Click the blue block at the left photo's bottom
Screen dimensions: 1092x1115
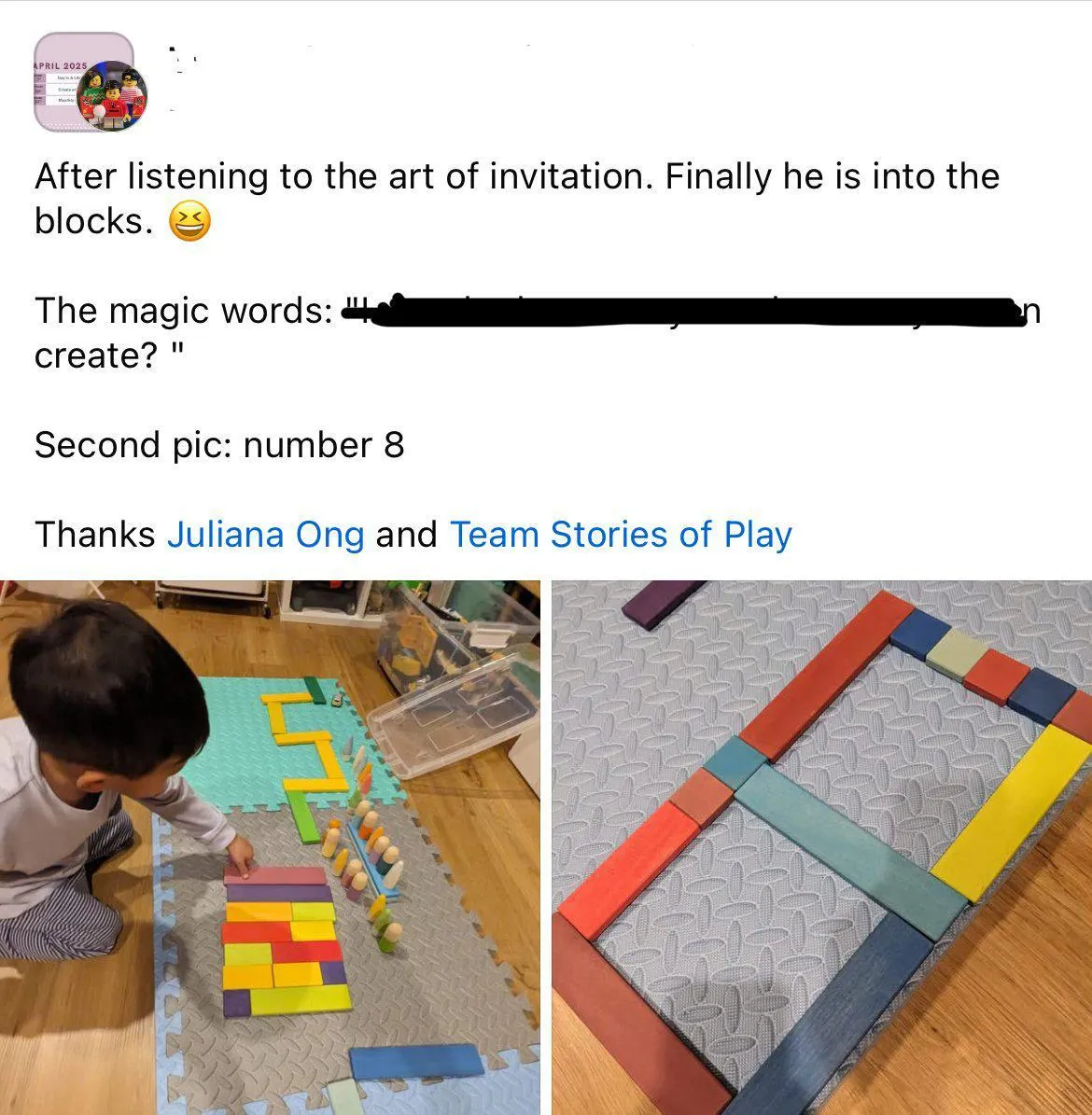(416, 1062)
